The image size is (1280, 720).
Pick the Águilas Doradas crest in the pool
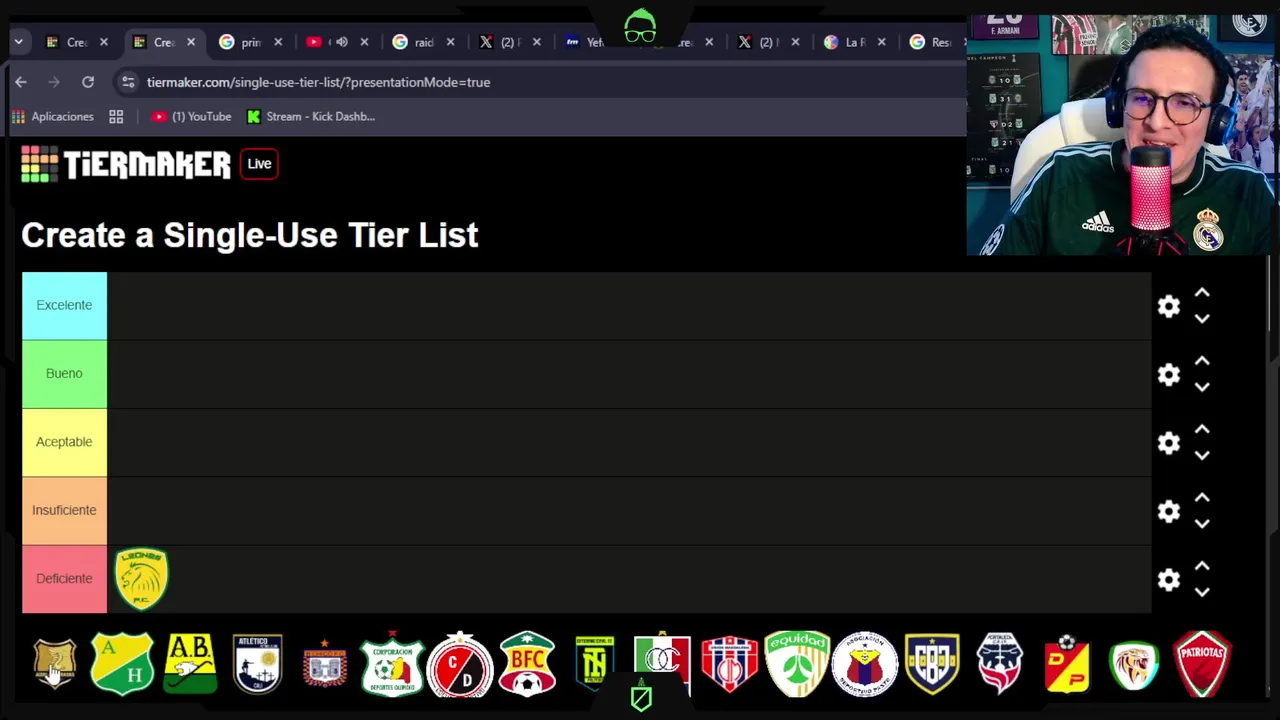point(55,663)
